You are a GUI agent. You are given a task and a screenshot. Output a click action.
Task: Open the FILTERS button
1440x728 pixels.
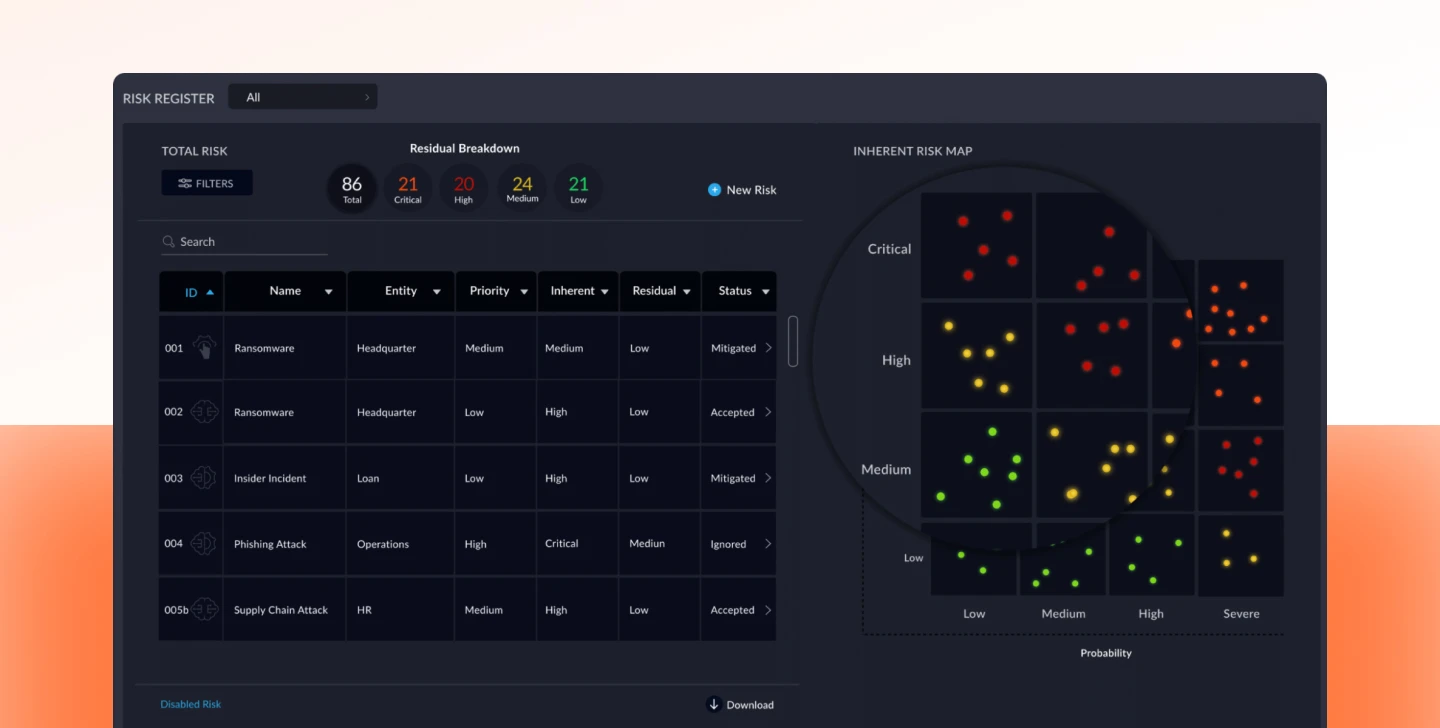(207, 183)
